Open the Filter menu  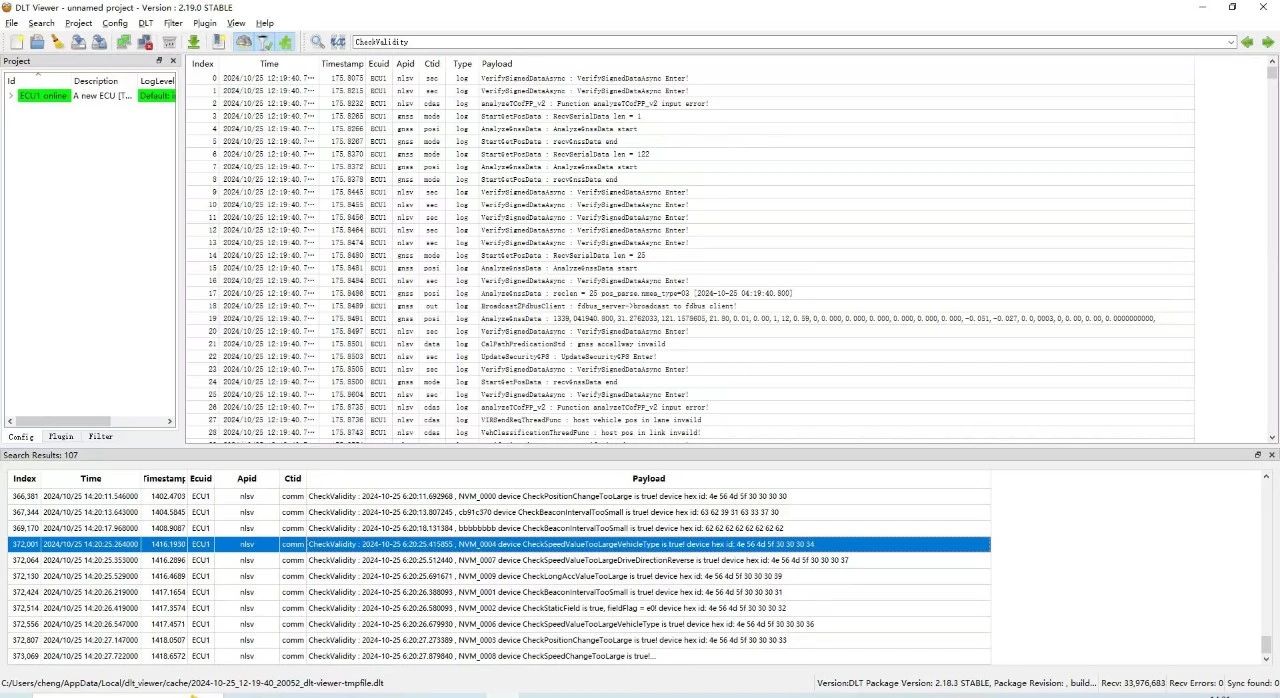point(173,23)
